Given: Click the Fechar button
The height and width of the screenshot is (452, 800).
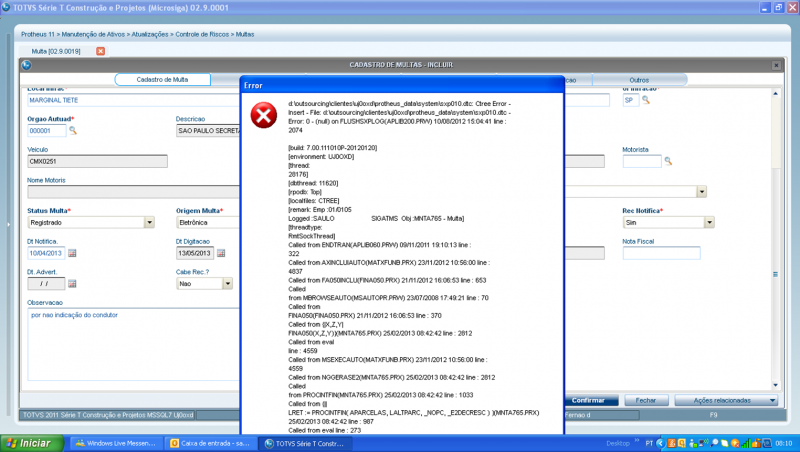Looking at the screenshot, I should [646, 400].
